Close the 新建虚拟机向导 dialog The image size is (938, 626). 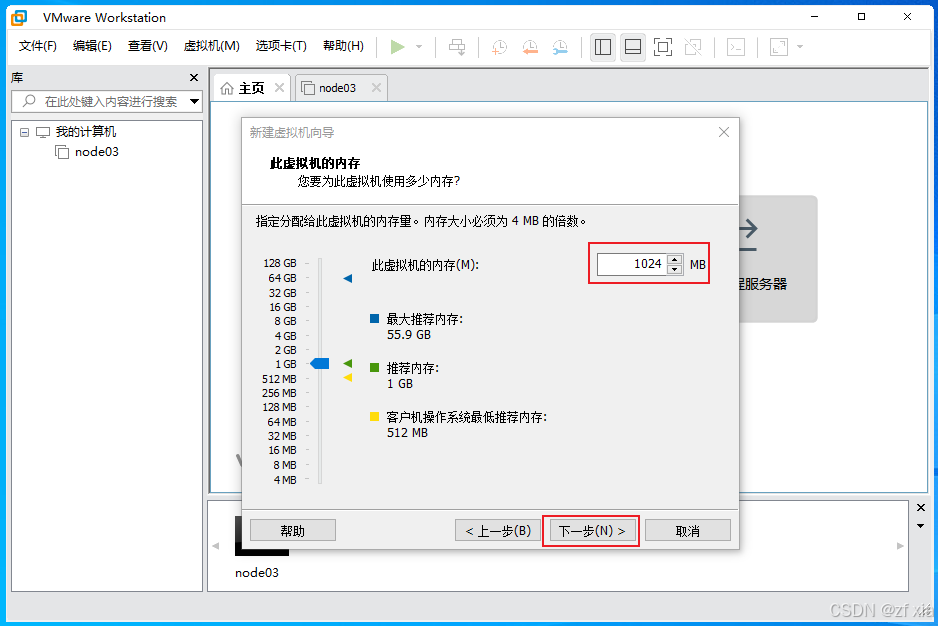click(724, 132)
